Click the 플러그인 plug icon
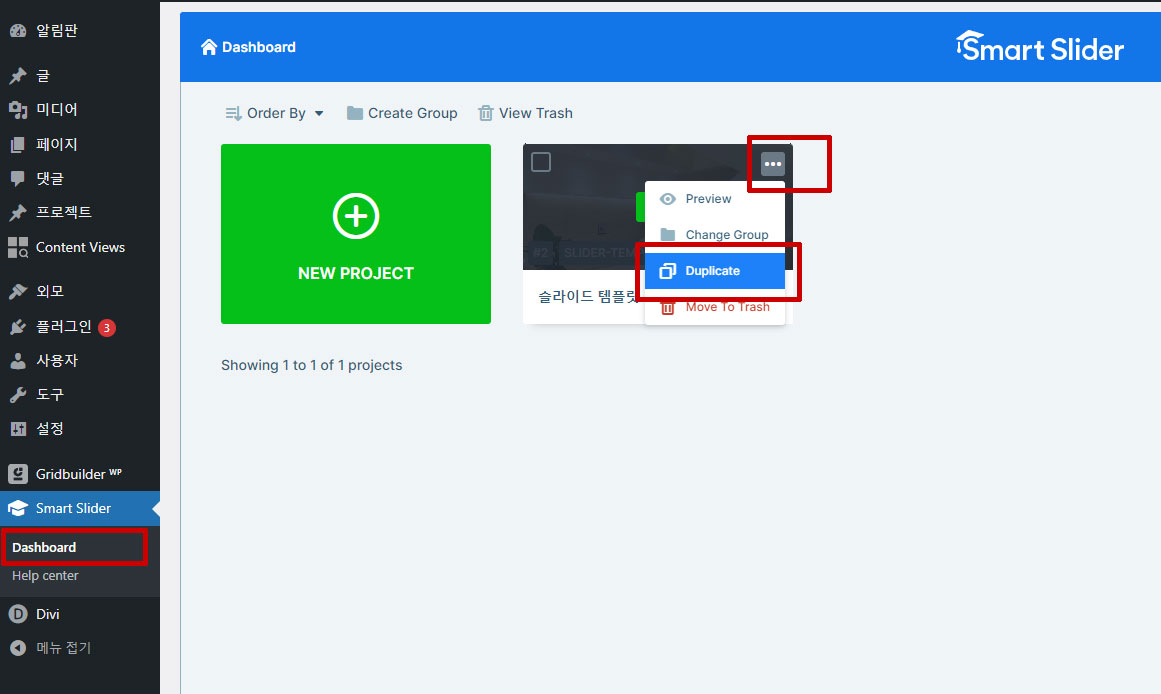Image resolution: width=1161 pixels, height=694 pixels. (18, 327)
